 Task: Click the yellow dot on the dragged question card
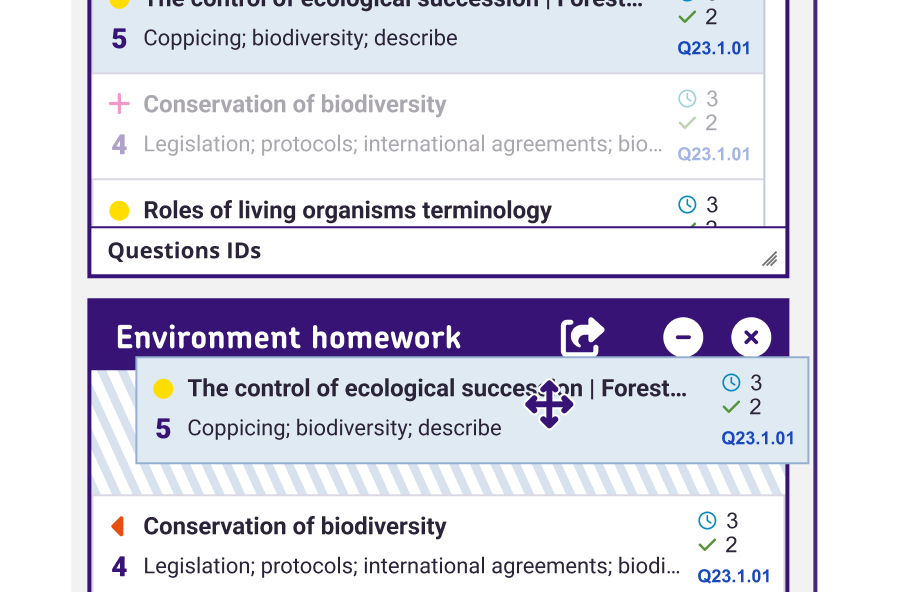pyautogui.click(x=163, y=388)
